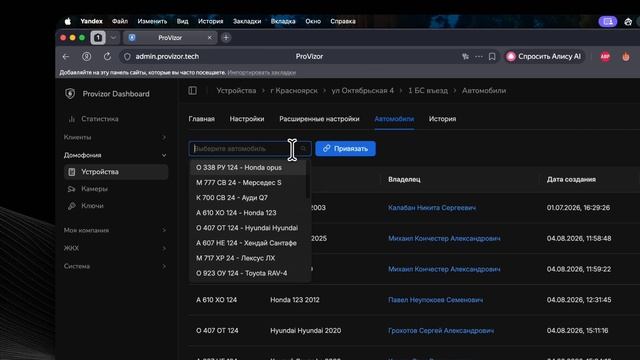Screen dimensions: 640x360
Task: Open the address bar more options
Action: pyautogui.click(x=479, y=57)
